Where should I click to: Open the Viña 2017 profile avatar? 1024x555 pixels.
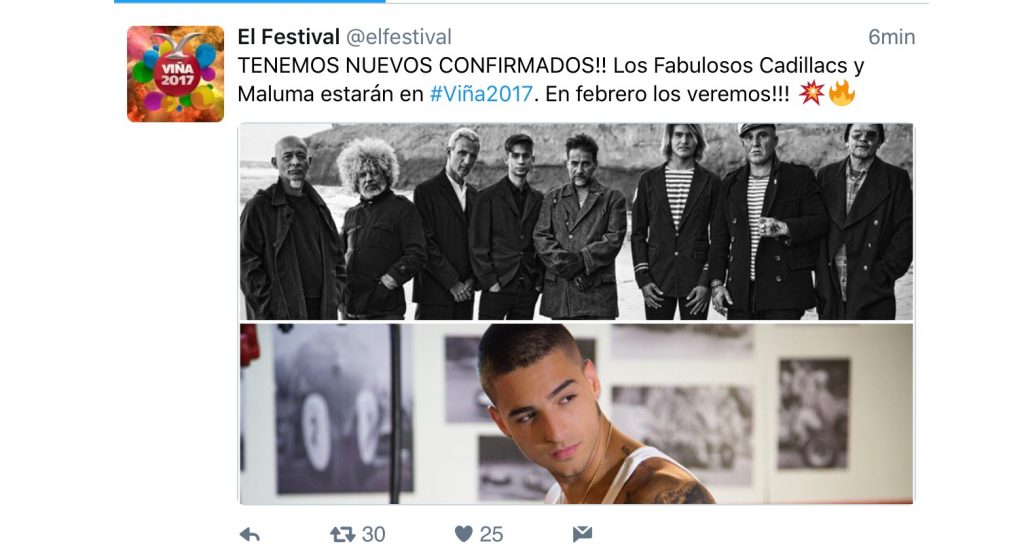coord(176,74)
